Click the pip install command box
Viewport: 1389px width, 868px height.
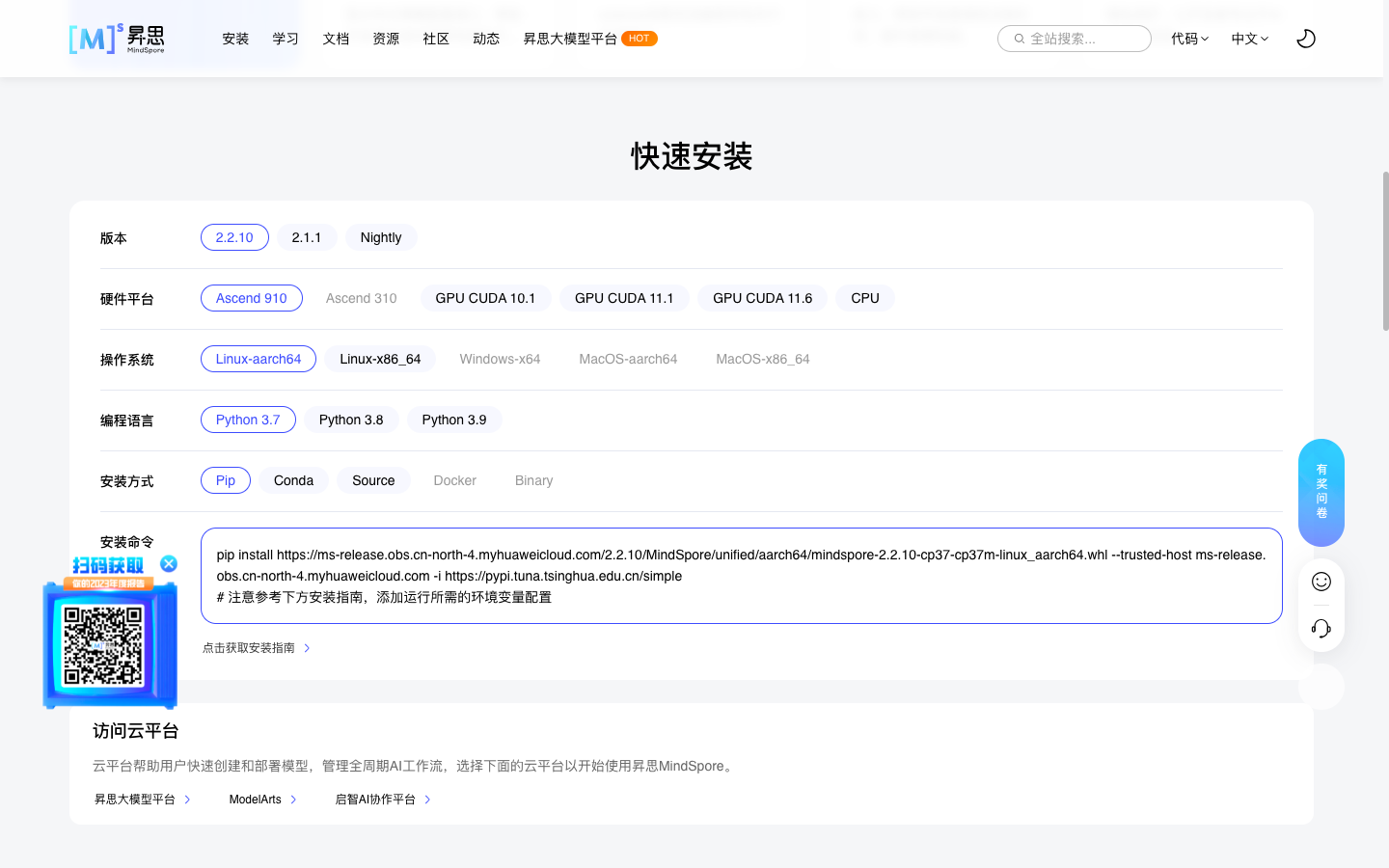(742, 576)
